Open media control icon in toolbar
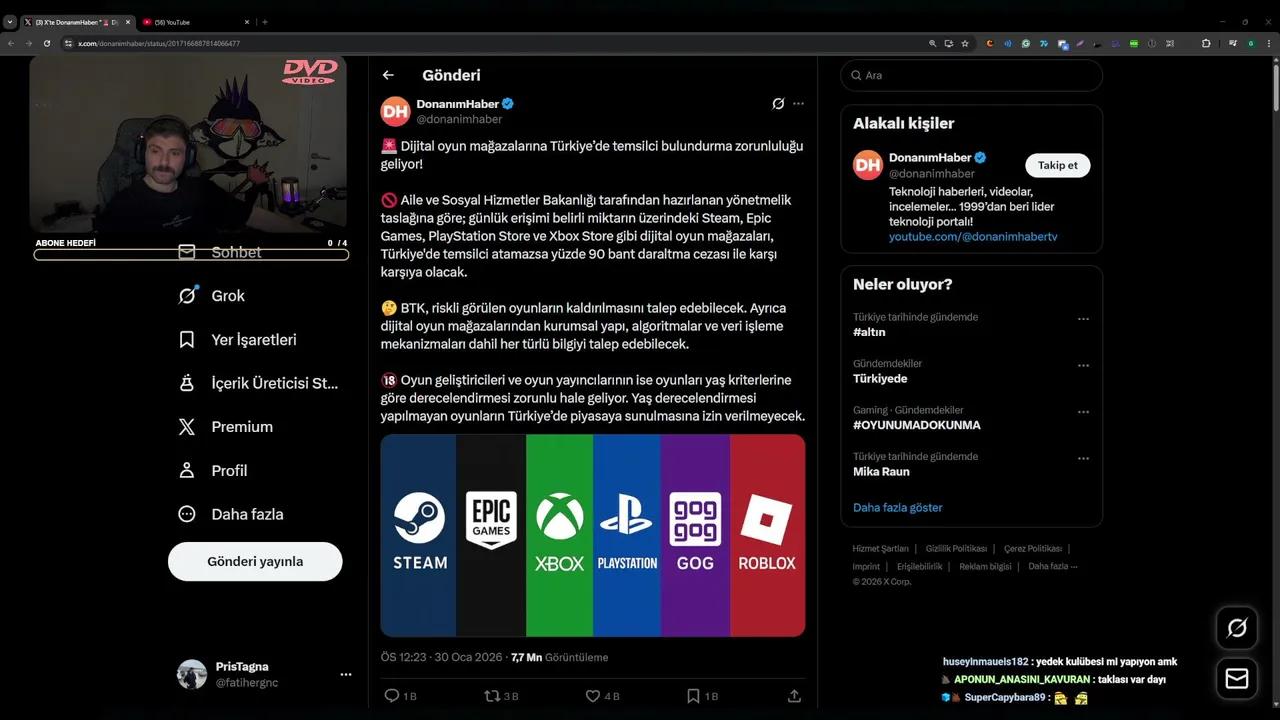 pos(1233,44)
